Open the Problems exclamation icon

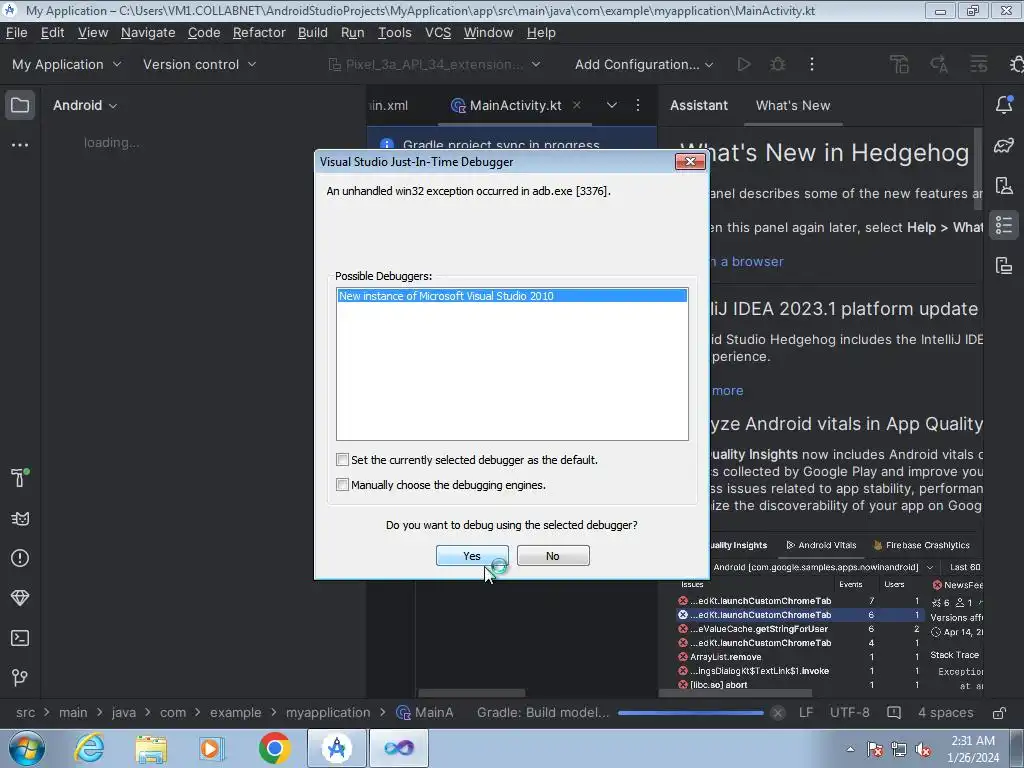pyautogui.click(x=20, y=558)
